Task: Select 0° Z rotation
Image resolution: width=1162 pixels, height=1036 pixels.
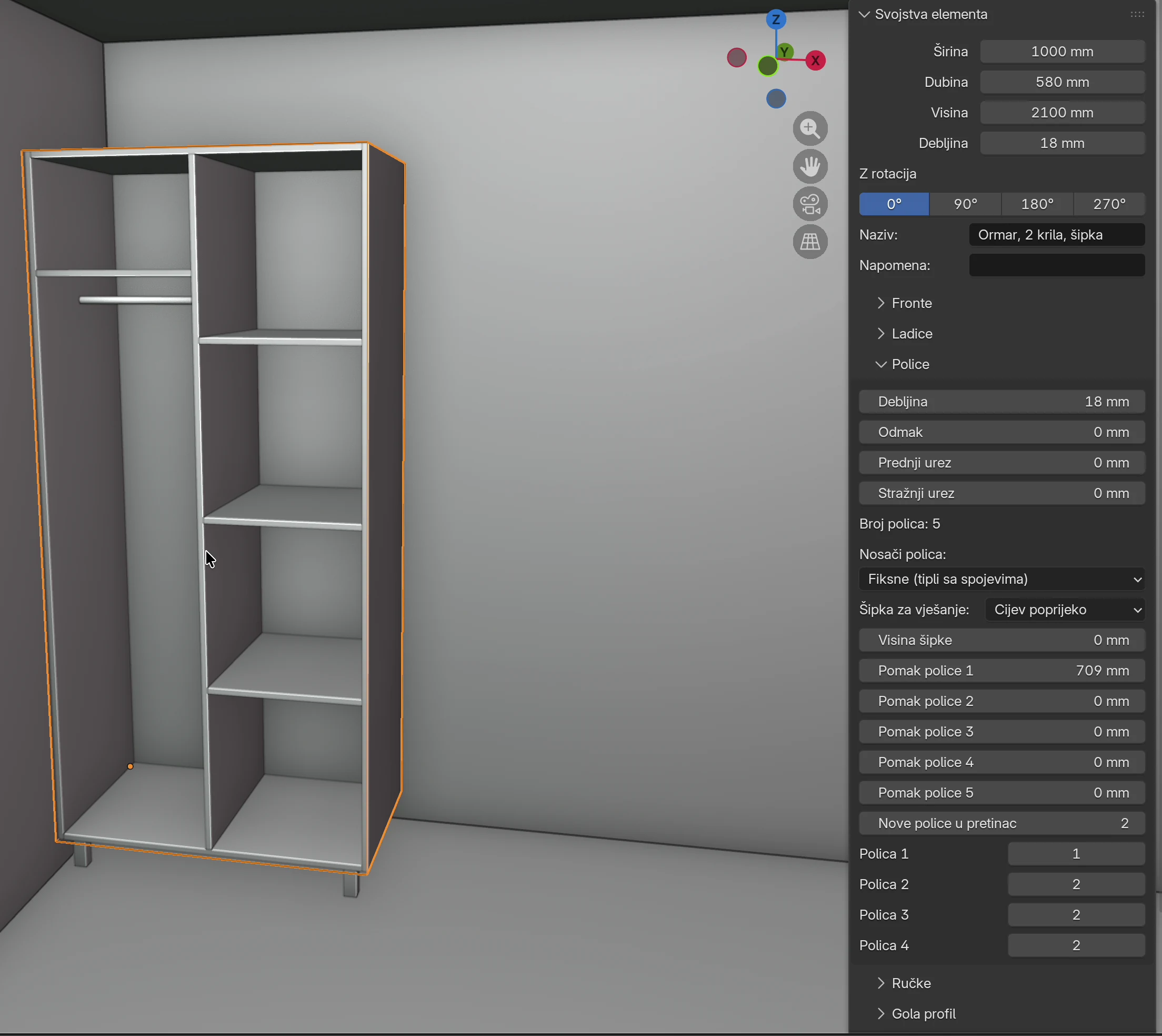Action: pos(894,204)
